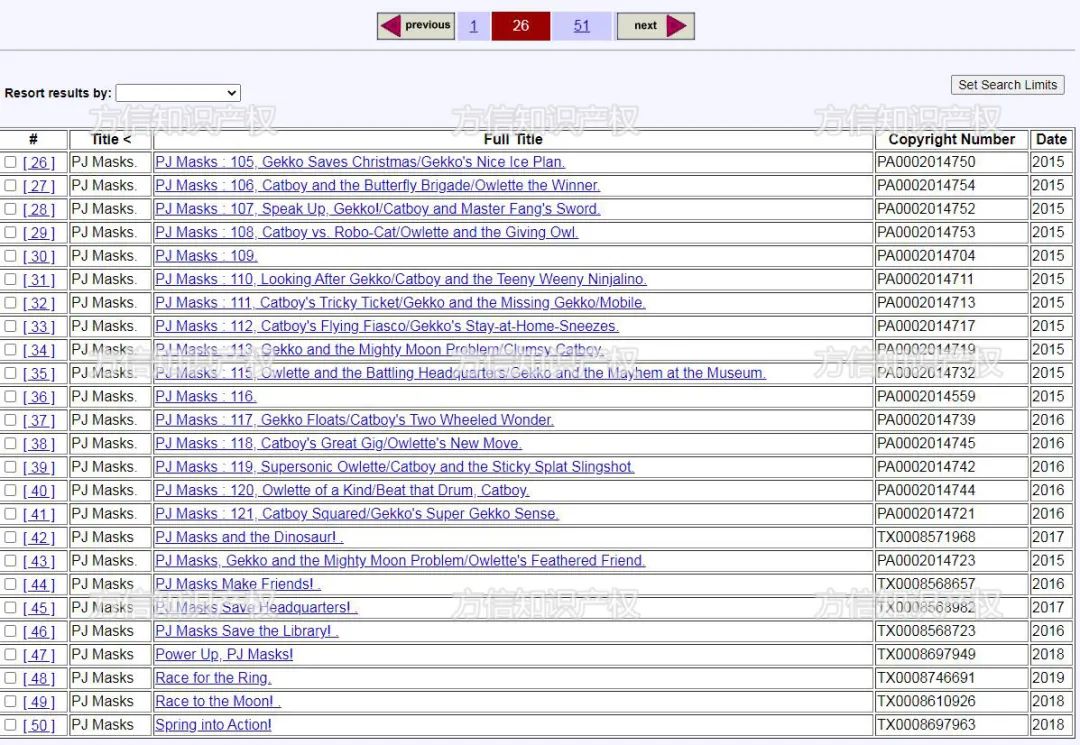Open 'PJ Masks : 108, Catboy vs. Robo-Cat' title
Viewport: 1080px width, 745px height.
click(366, 232)
